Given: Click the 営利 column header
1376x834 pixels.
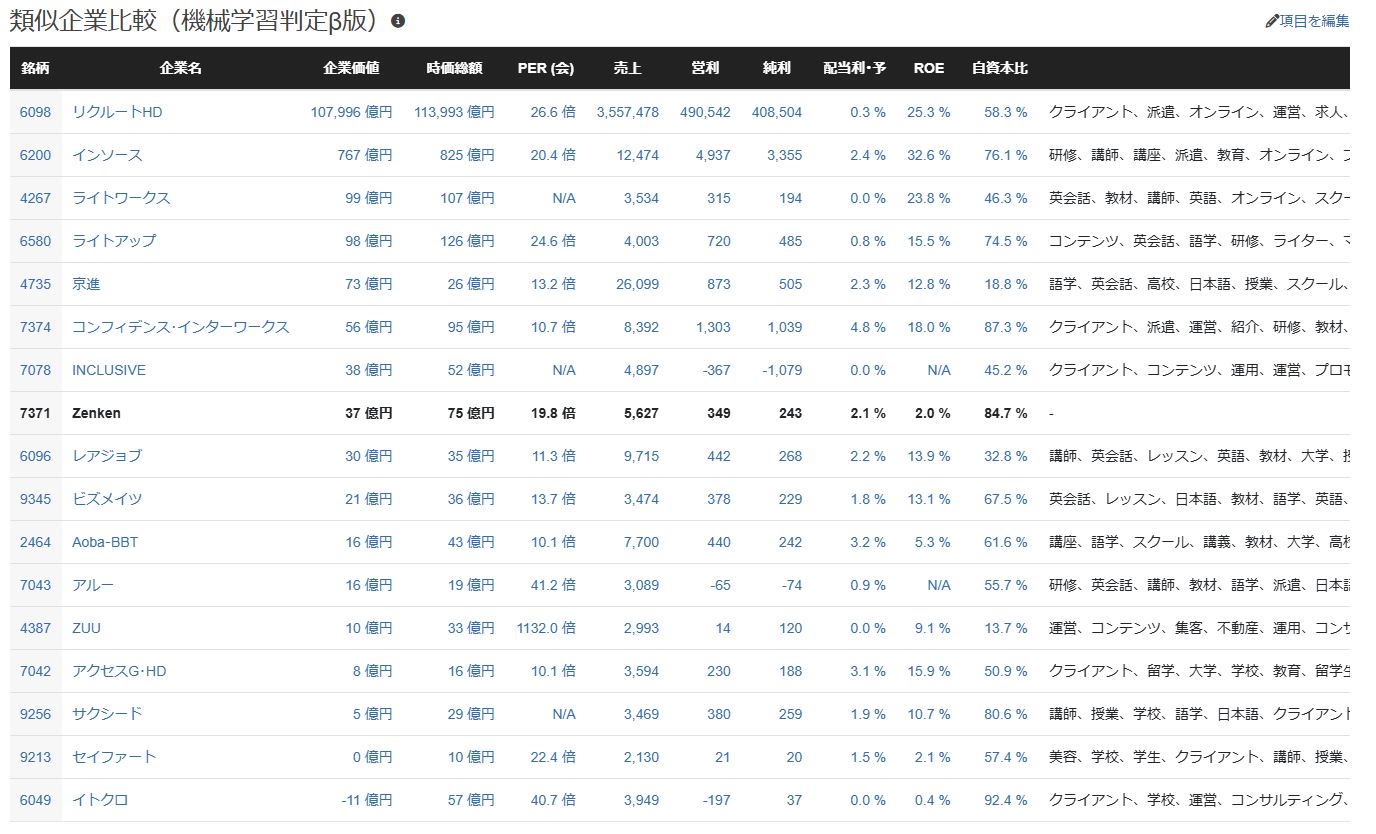Looking at the screenshot, I should (x=705, y=68).
